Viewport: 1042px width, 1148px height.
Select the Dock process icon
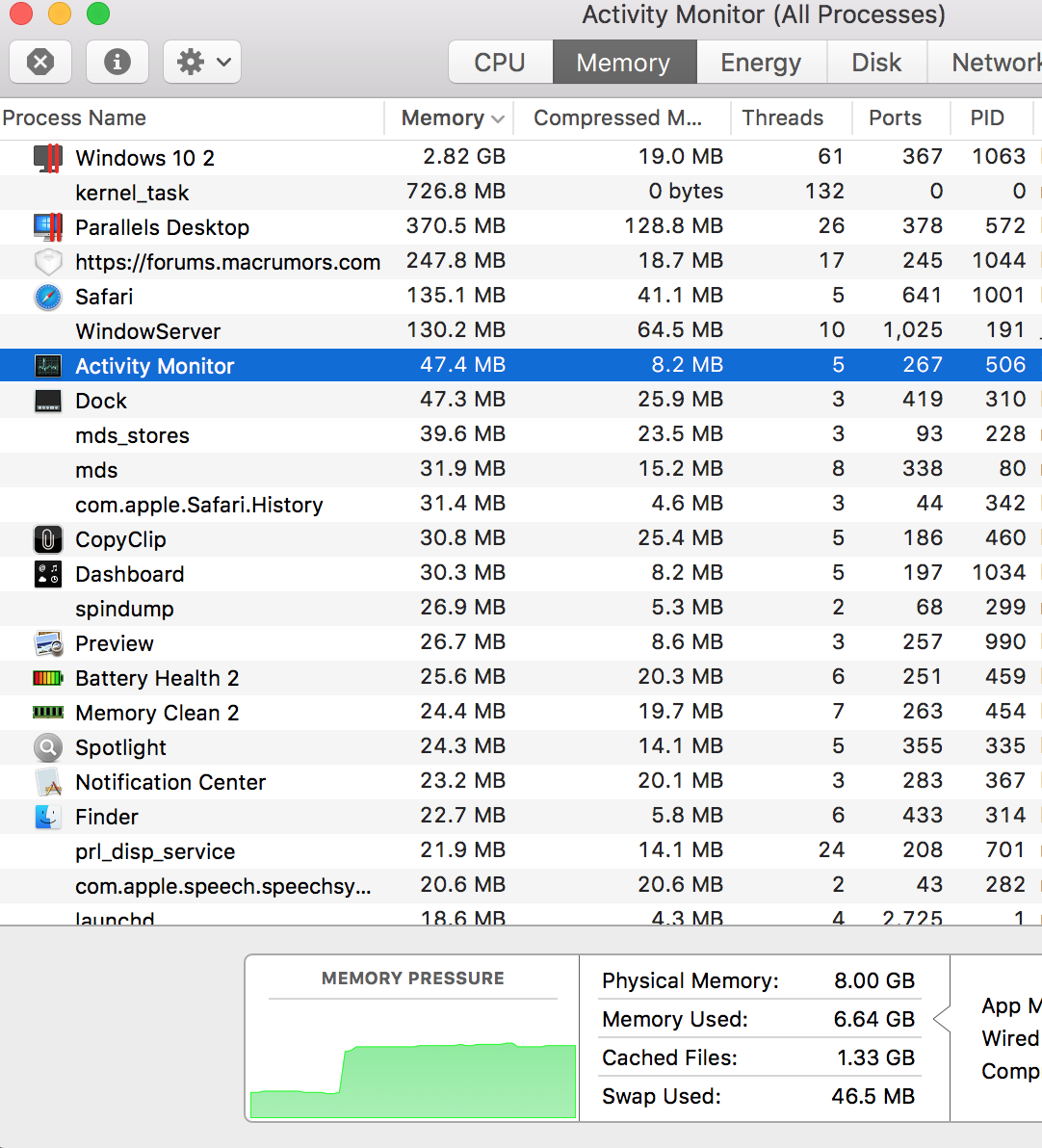point(47,401)
